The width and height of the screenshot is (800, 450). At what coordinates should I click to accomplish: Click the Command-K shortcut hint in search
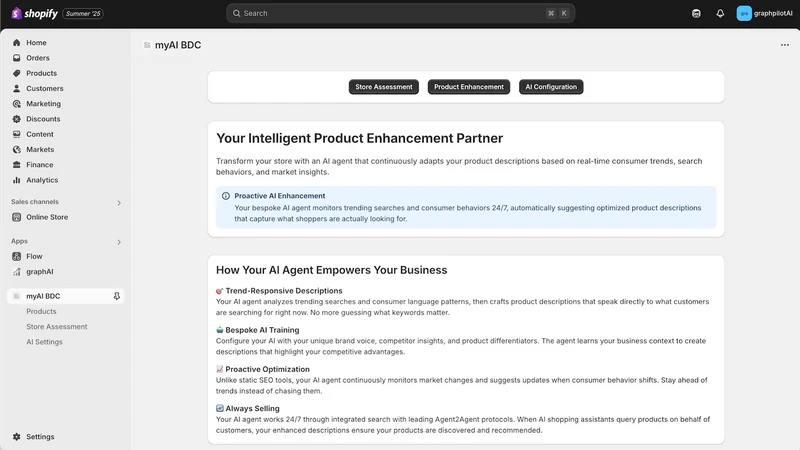click(x=557, y=13)
